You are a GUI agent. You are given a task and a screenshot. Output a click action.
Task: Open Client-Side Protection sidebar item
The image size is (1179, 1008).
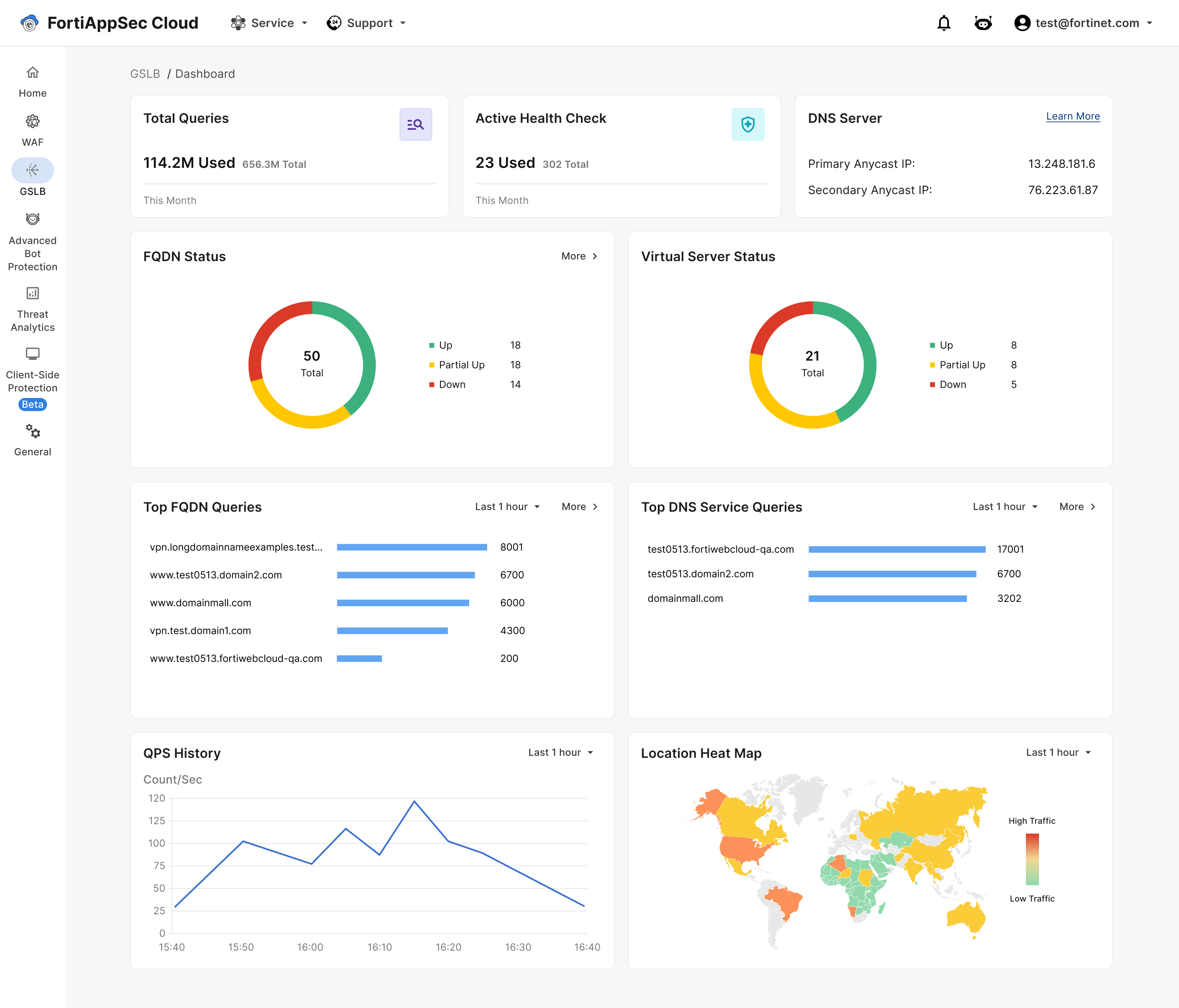point(32,354)
